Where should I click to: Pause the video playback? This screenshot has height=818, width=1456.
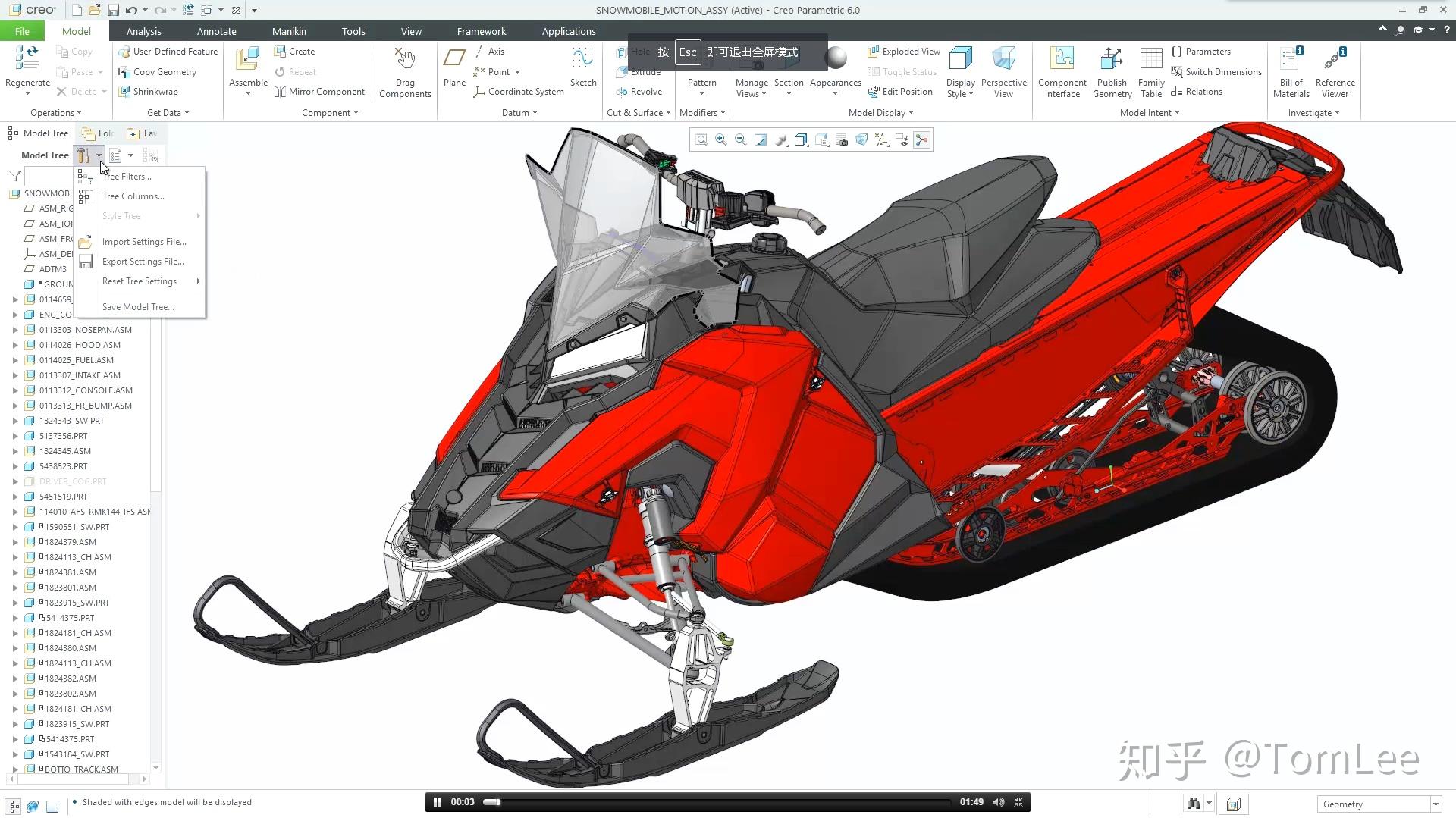[x=437, y=802]
